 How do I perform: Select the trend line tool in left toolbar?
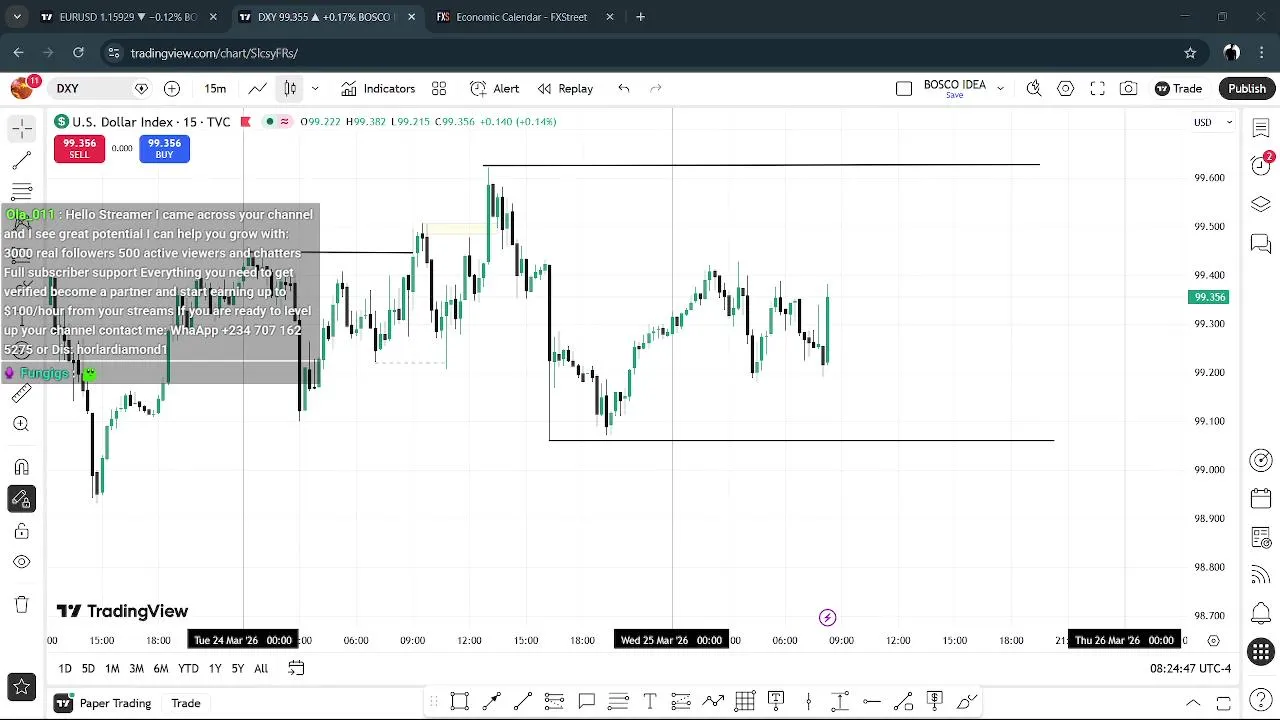click(21, 160)
